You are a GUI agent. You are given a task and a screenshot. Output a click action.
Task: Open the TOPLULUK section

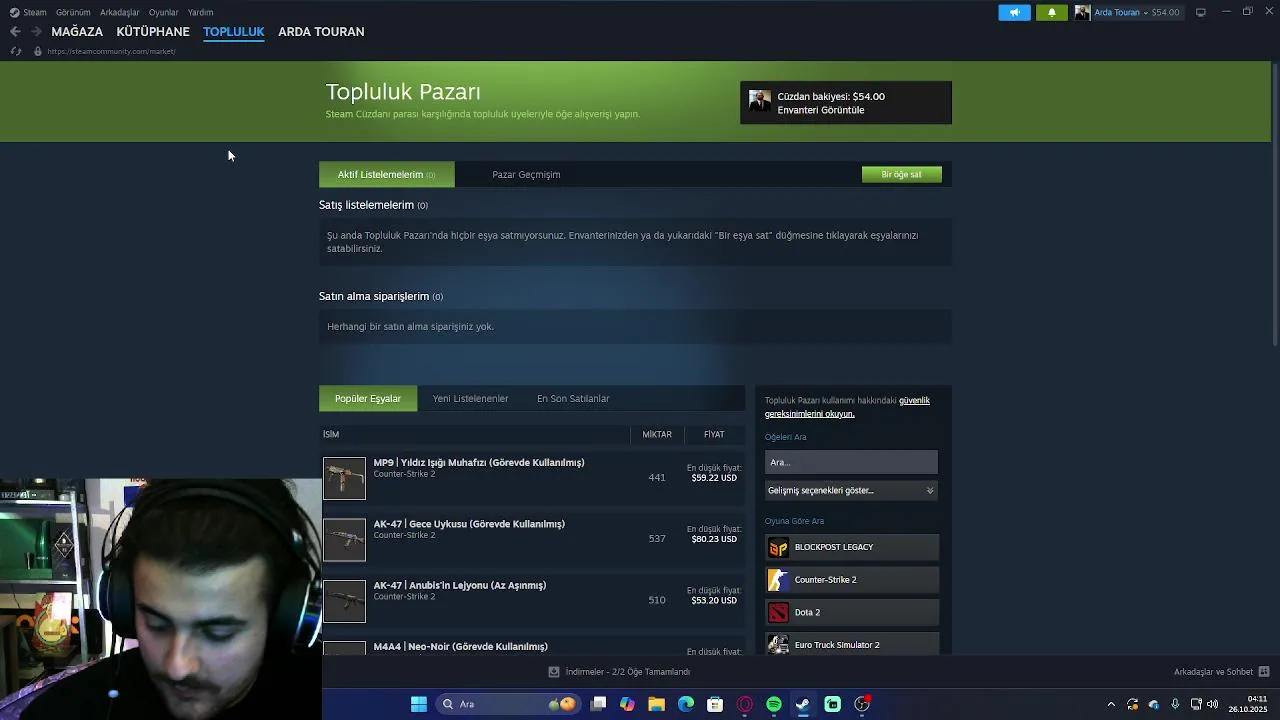click(x=233, y=32)
